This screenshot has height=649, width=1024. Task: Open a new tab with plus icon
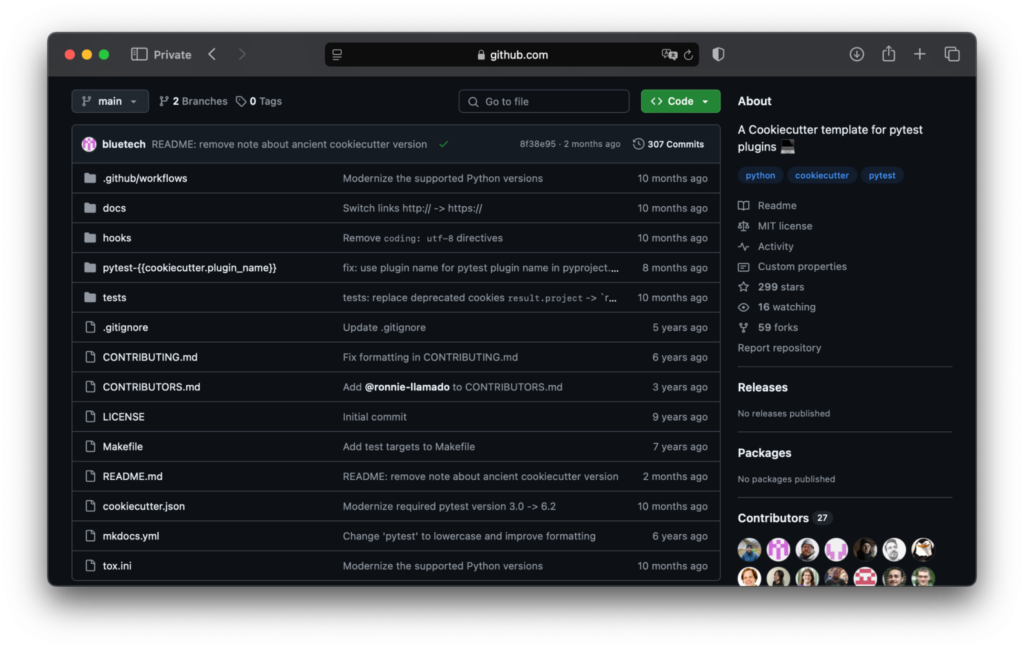pyautogui.click(x=920, y=55)
